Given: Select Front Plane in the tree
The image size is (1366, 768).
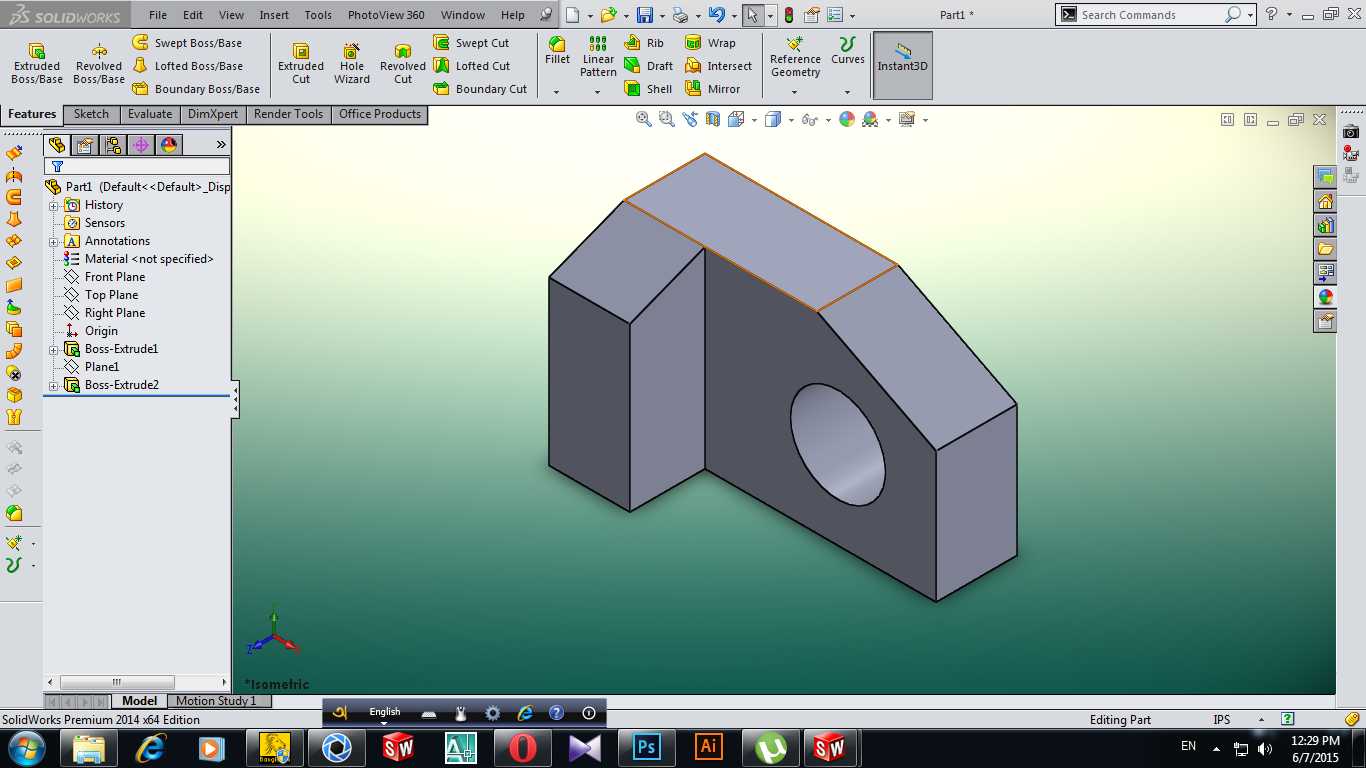Looking at the screenshot, I should 115,277.
